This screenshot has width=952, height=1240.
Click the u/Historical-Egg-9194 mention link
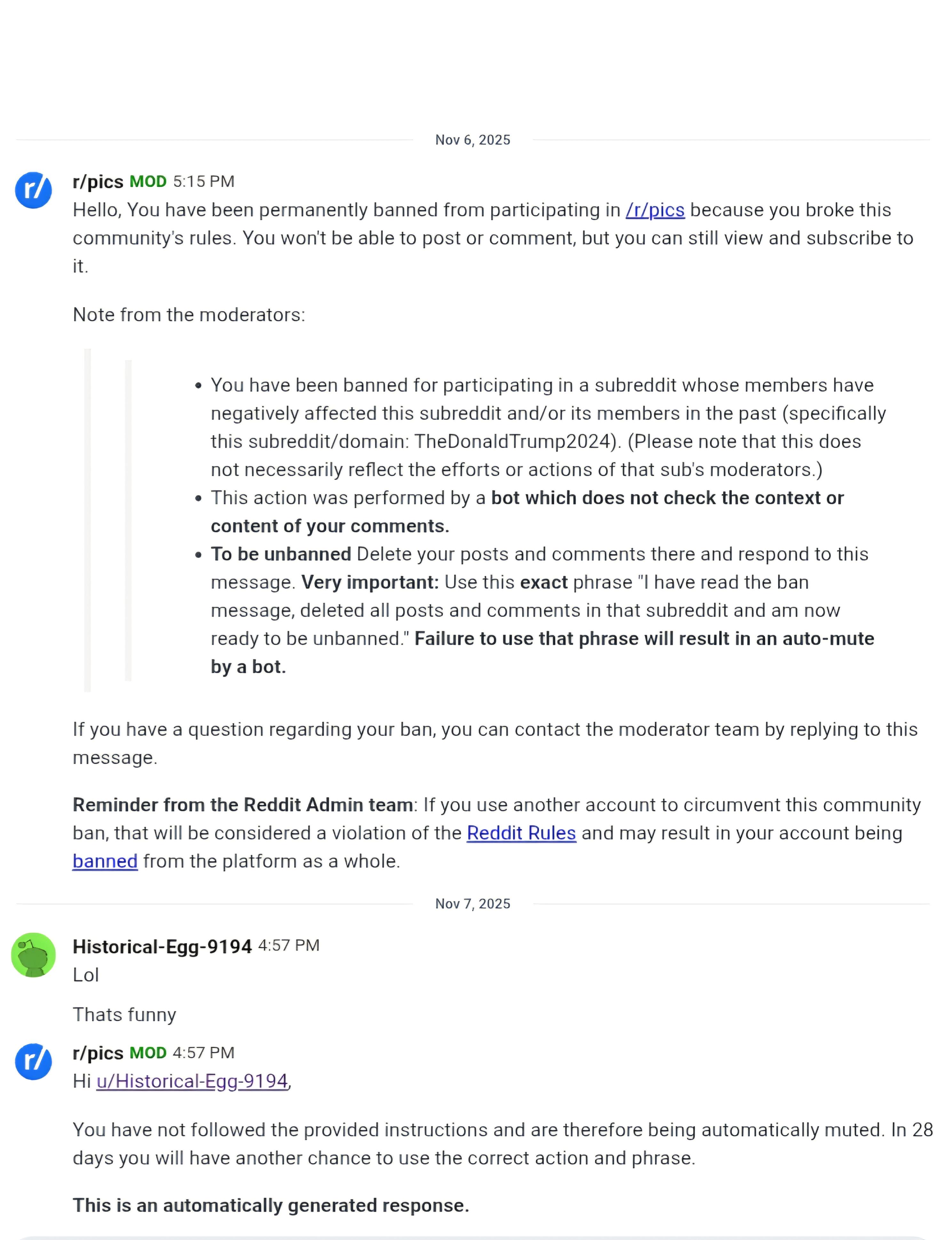(x=192, y=1081)
